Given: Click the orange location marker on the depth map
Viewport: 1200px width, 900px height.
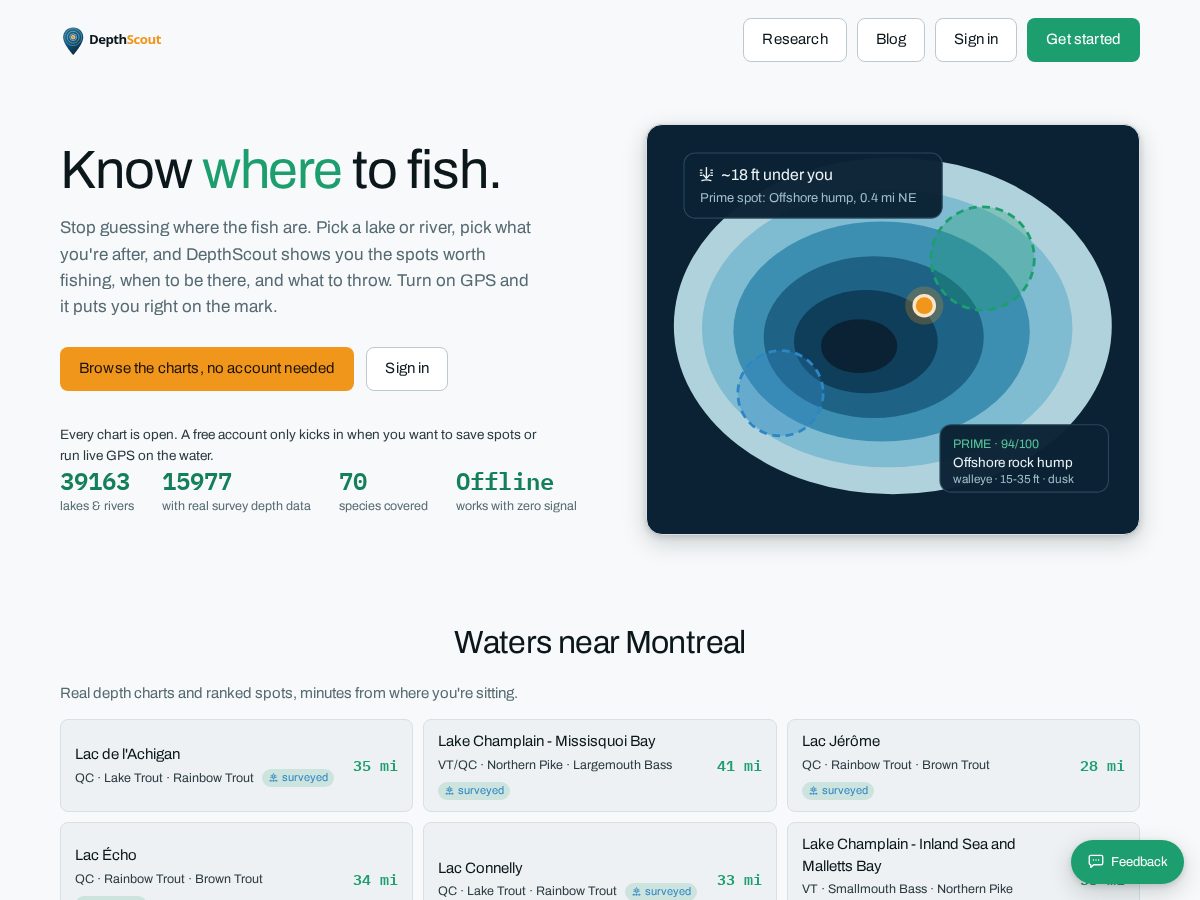Looking at the screenshot, I should pos(924,306).
